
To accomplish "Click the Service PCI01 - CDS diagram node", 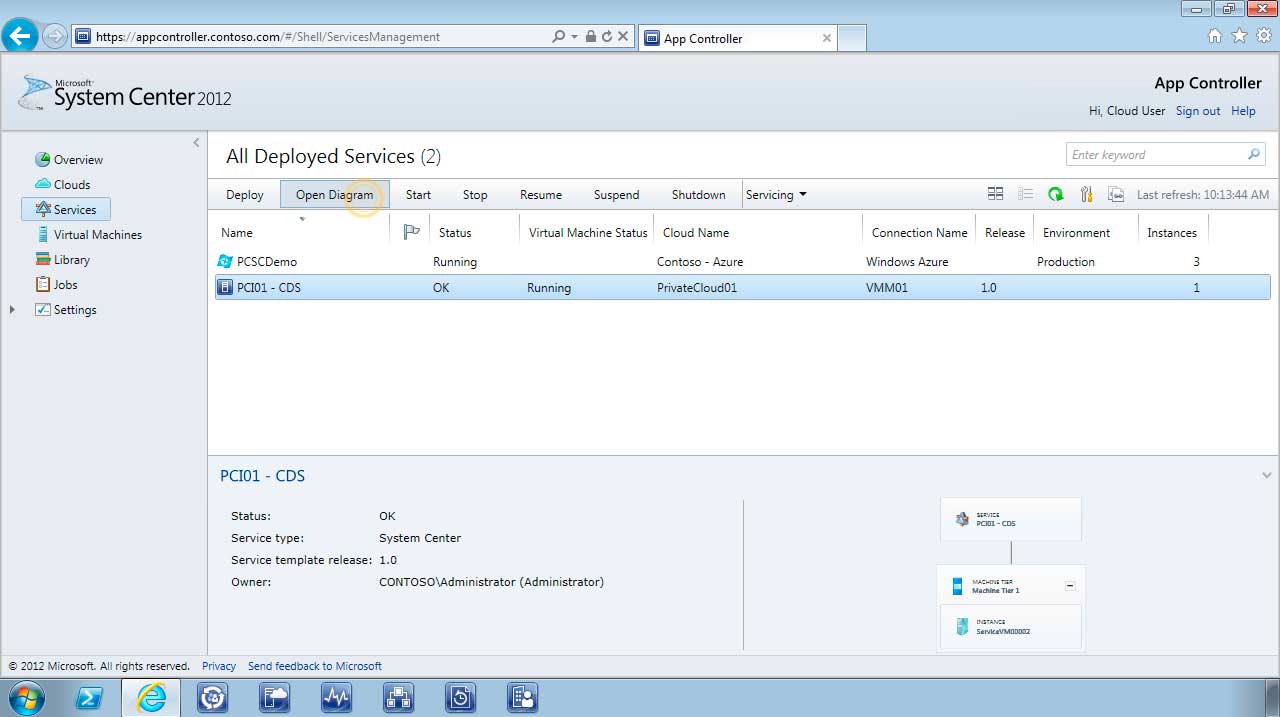I will pos(1011,519).
